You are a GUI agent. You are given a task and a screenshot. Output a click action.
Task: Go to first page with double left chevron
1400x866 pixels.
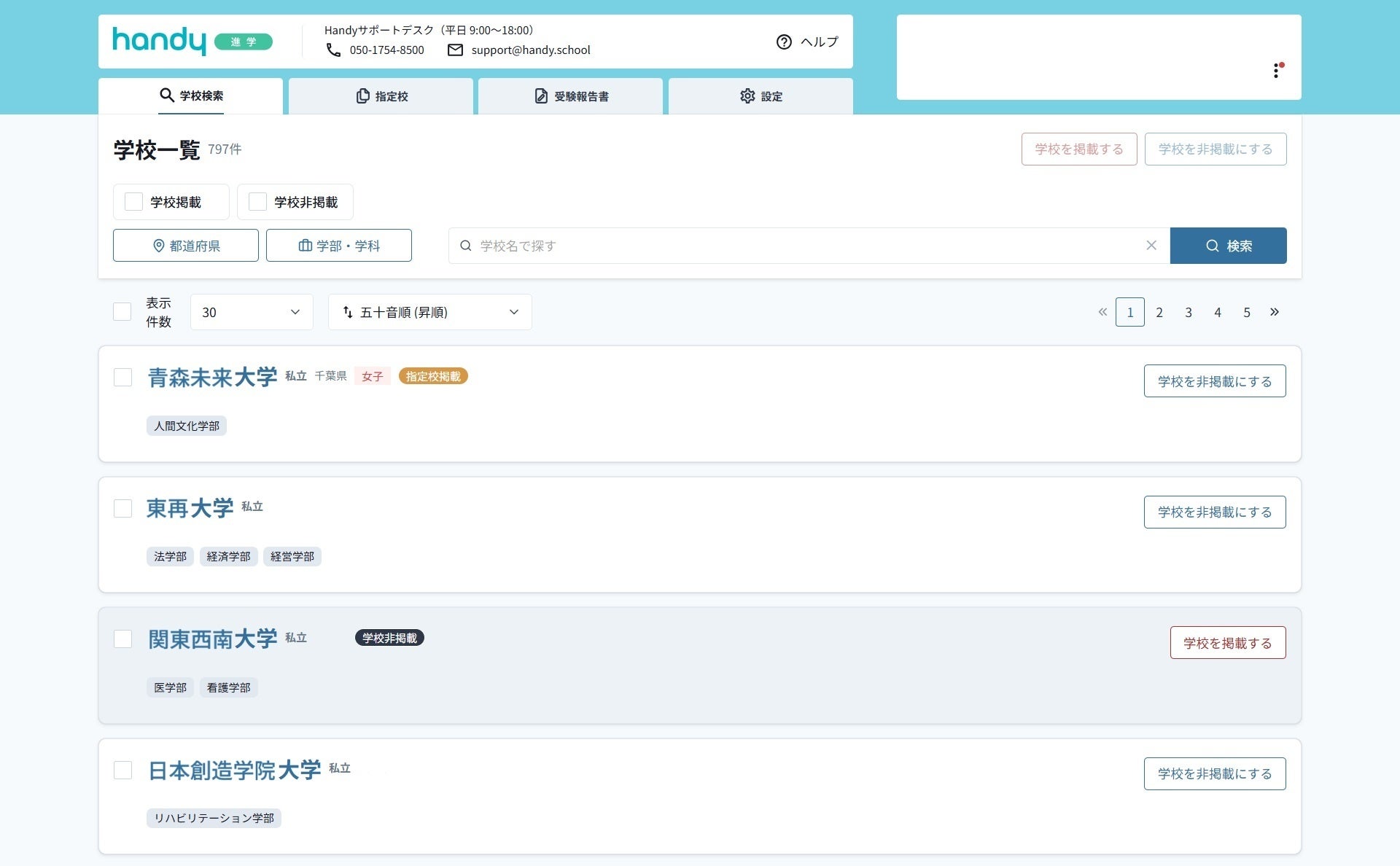tap(1102, 312)
